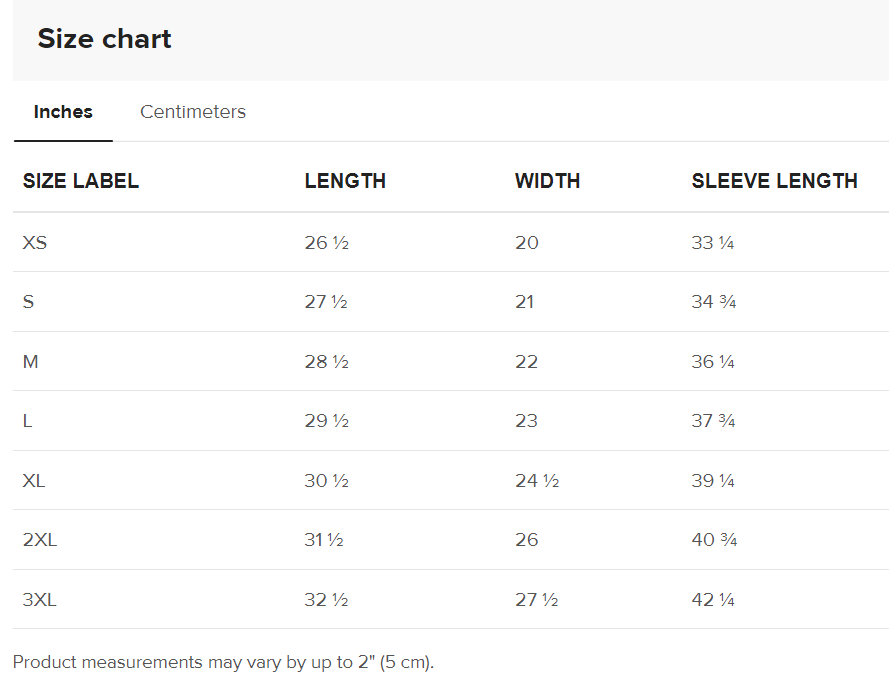Select the S size row label
Screen dimensions: 889x682
(28, 302)
